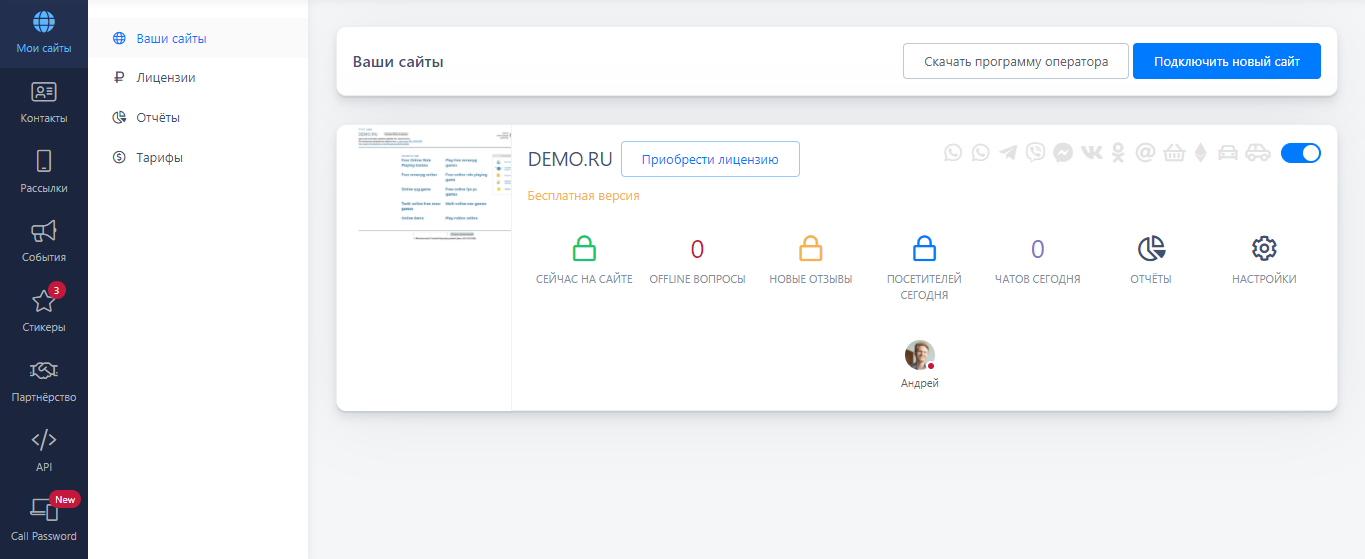1365x559 pixels.
Task: Click the shopping basket icon
Action: pos(1173,153)
